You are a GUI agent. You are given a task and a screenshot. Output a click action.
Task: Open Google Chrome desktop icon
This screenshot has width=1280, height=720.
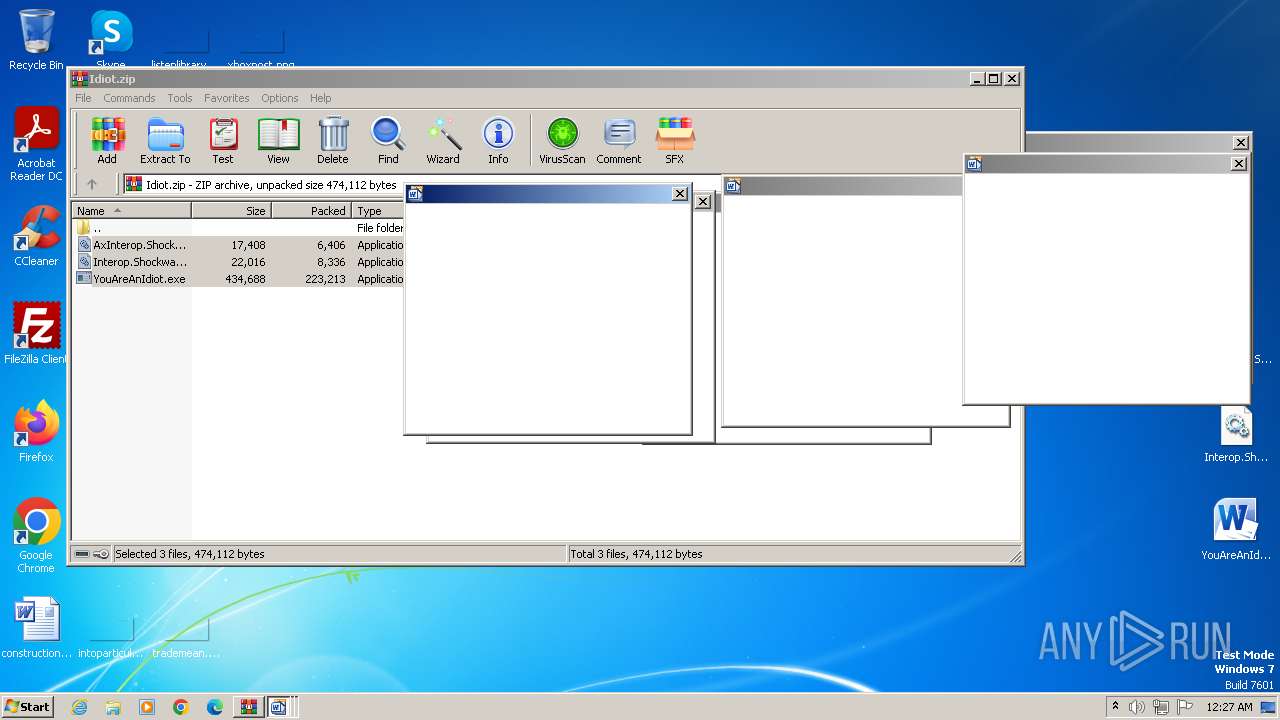click(x=36, y=536)
